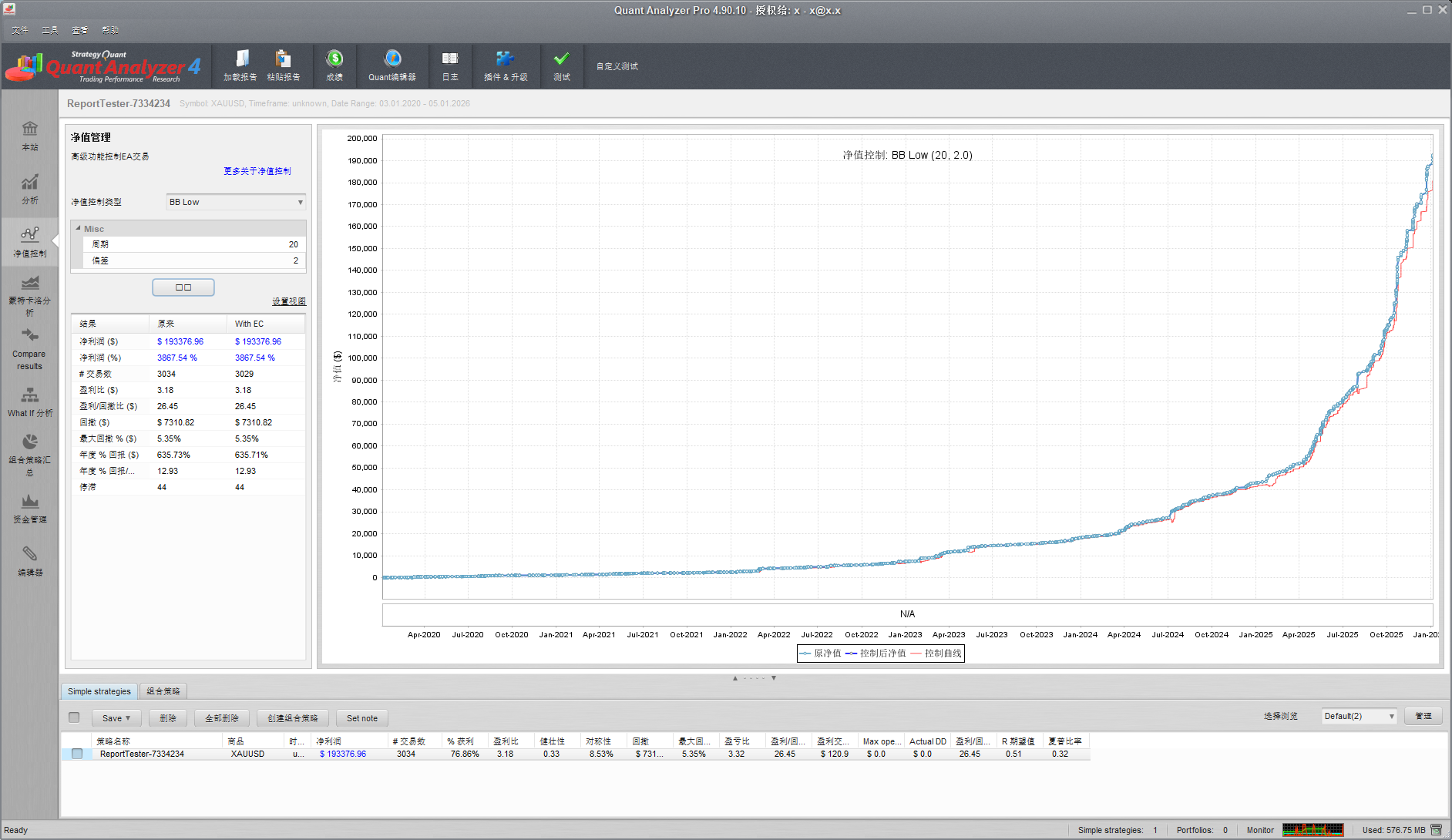Launch the Quant编辑器 toolbar icon

[392, 60]
